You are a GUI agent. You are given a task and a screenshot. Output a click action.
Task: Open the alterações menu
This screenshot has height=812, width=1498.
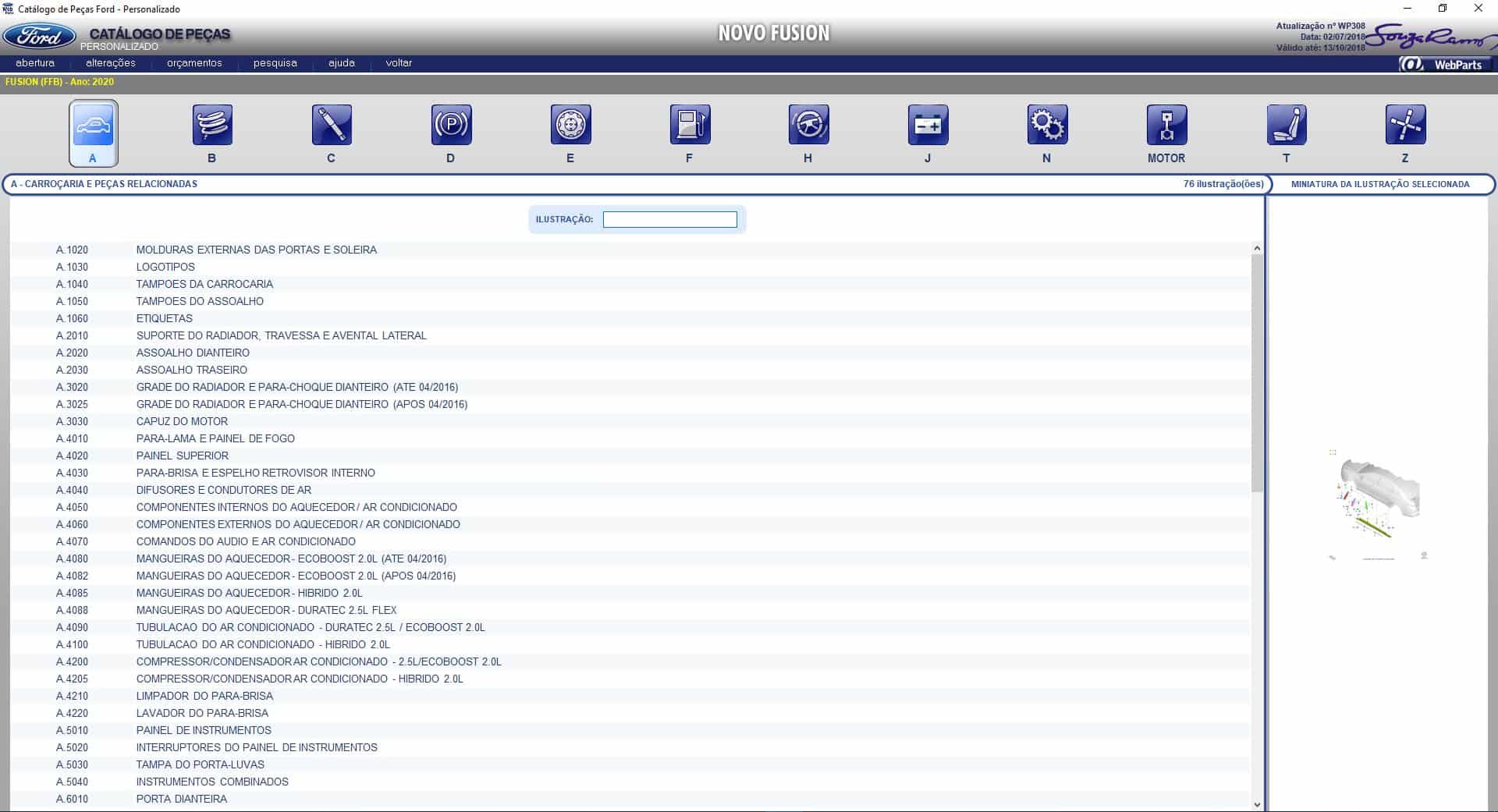point(111,63)
